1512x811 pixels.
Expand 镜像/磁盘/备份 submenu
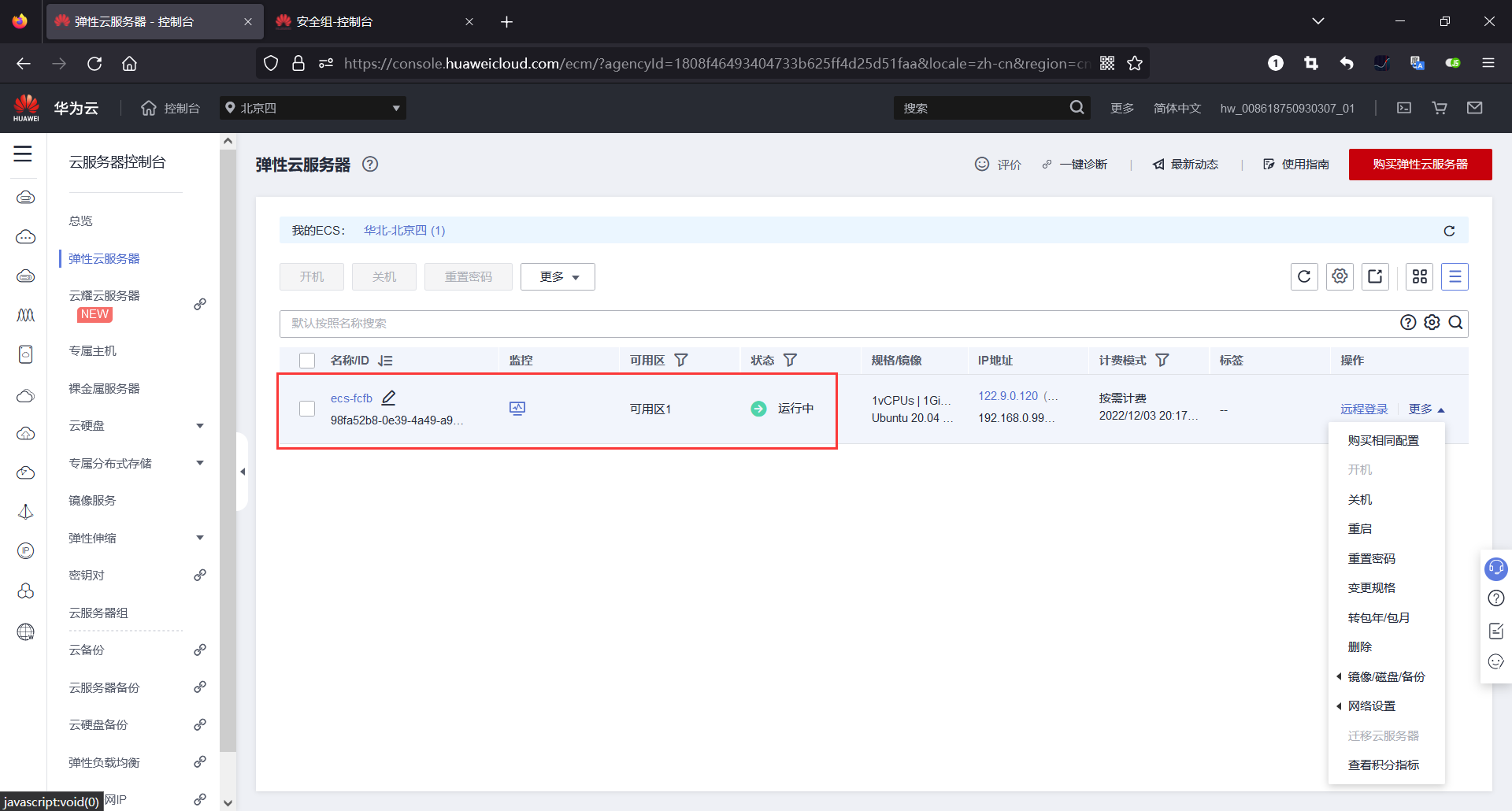tap(1385, 676)
